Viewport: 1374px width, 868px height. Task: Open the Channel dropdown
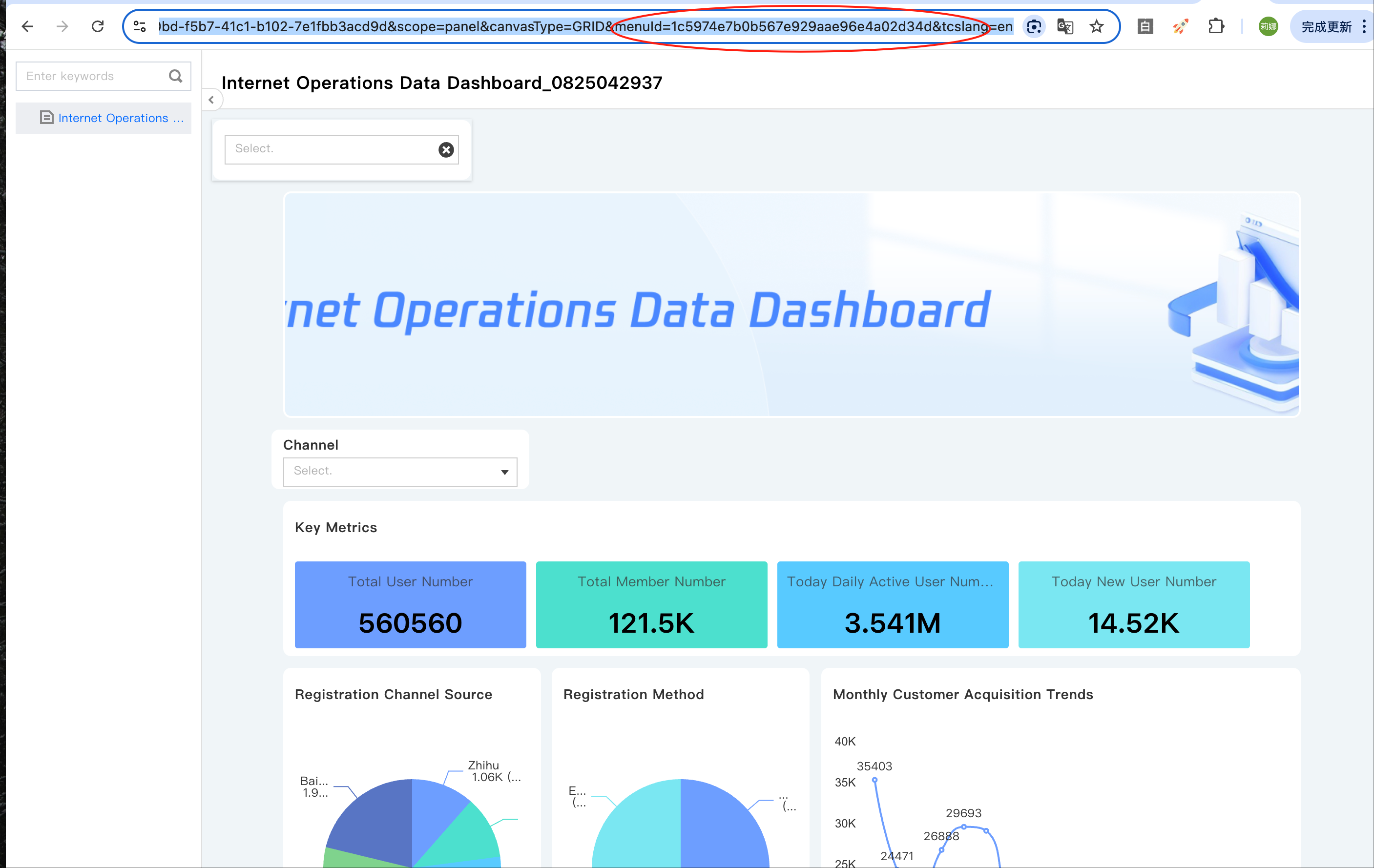(400, 472)
